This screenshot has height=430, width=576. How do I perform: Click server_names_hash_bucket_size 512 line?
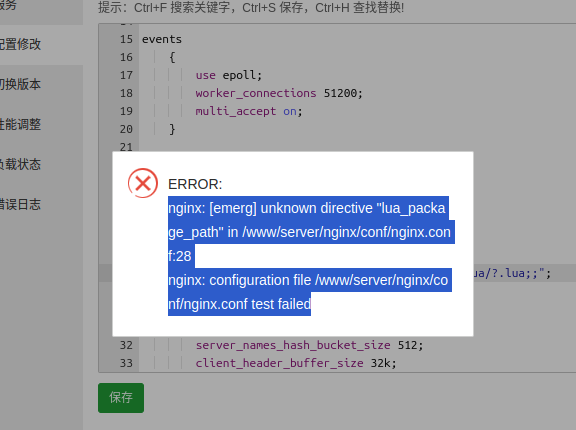309,345
